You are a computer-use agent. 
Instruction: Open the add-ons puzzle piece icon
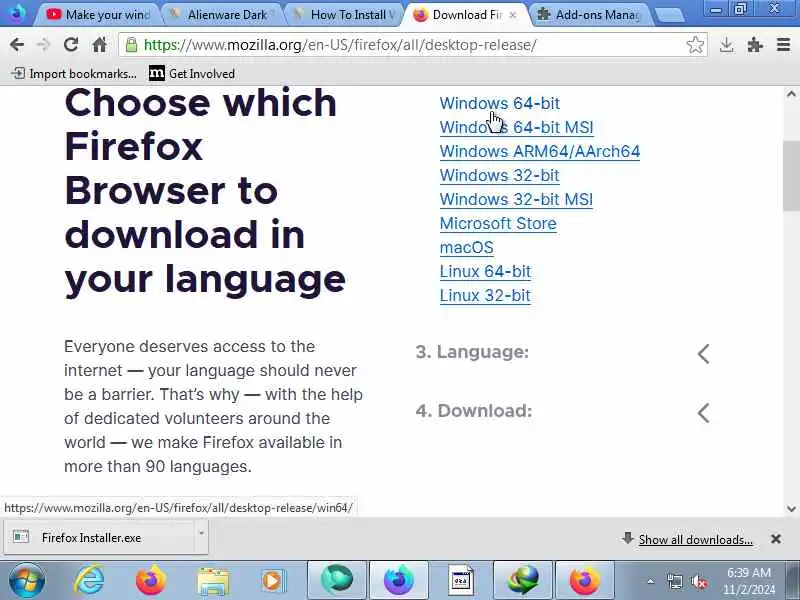(755, 45)
